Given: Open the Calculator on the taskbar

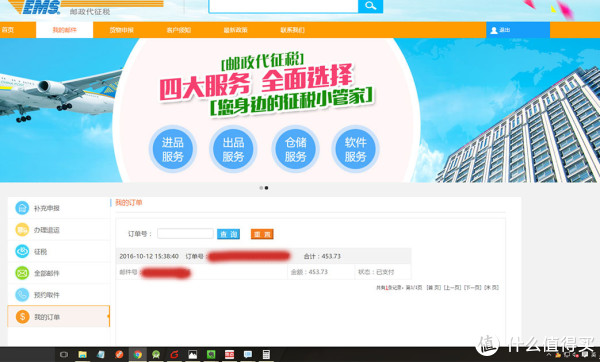Looking at the screenshot, I should tap(266, 355).
